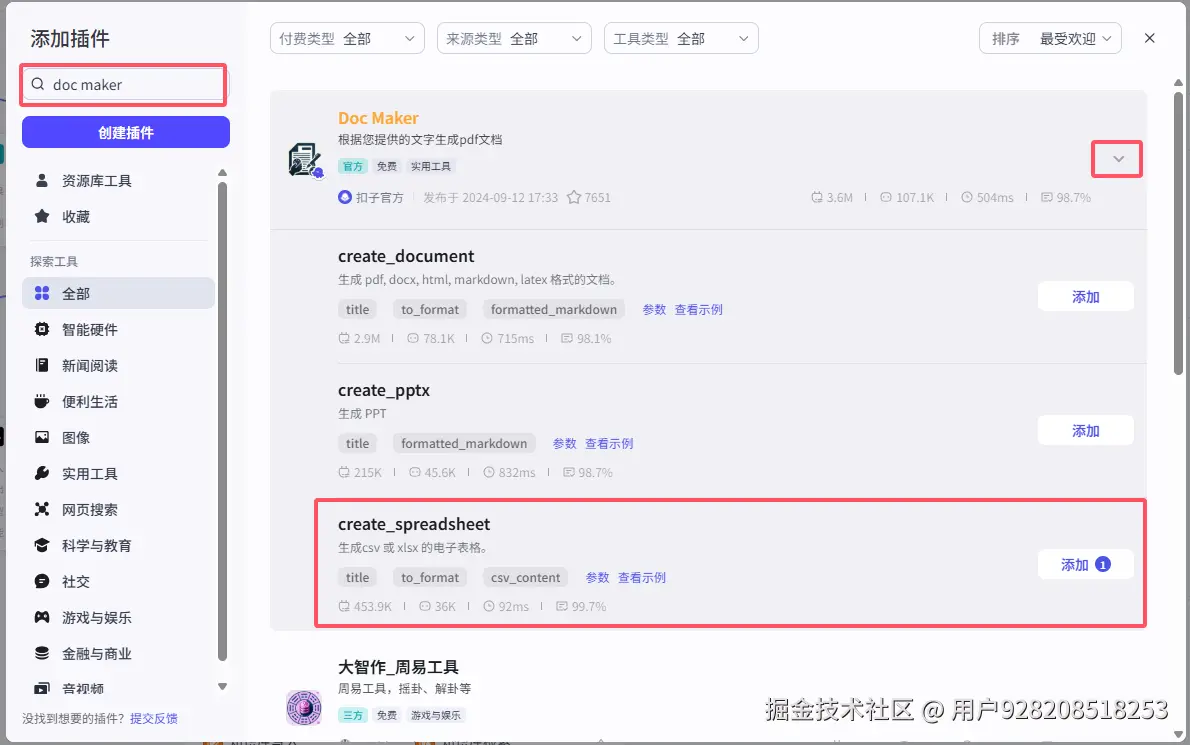Screen dimensions: 1190x745
Task: Click the main list scrollbar thumb
Action: [1178, 232]
